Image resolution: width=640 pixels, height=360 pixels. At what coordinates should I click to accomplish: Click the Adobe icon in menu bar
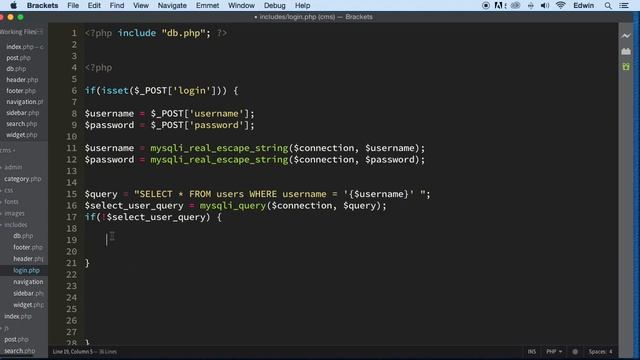point(499,5)
